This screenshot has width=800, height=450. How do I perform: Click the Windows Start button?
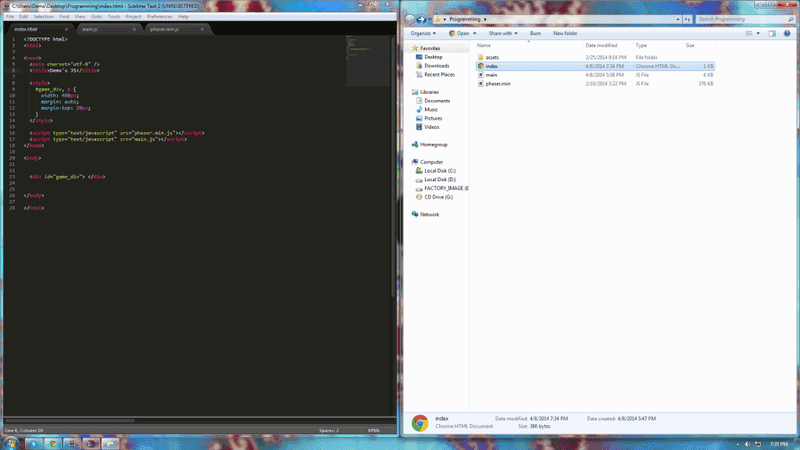[10, 442]
